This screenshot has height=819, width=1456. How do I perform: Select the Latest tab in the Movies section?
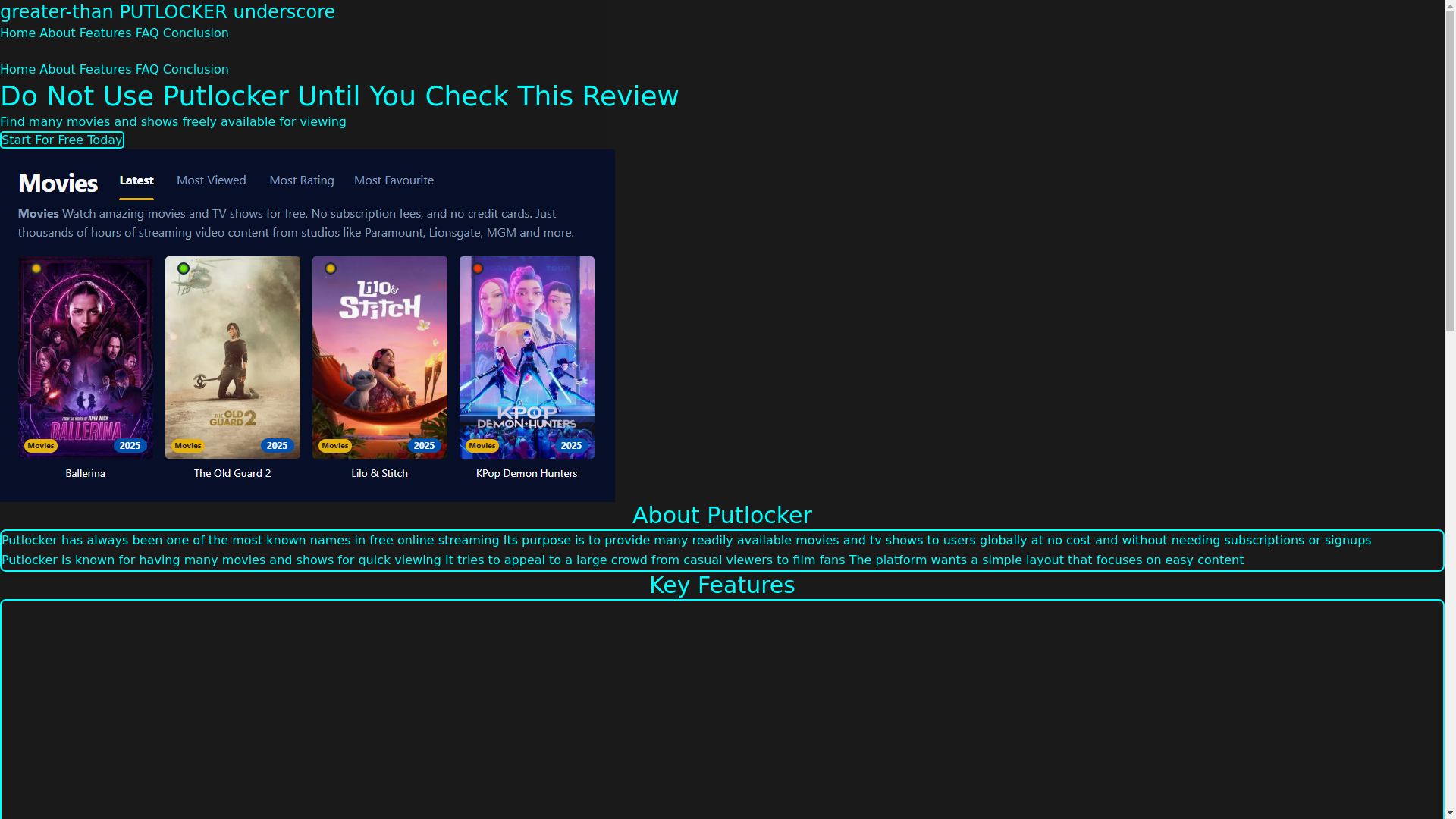(136, 180)
